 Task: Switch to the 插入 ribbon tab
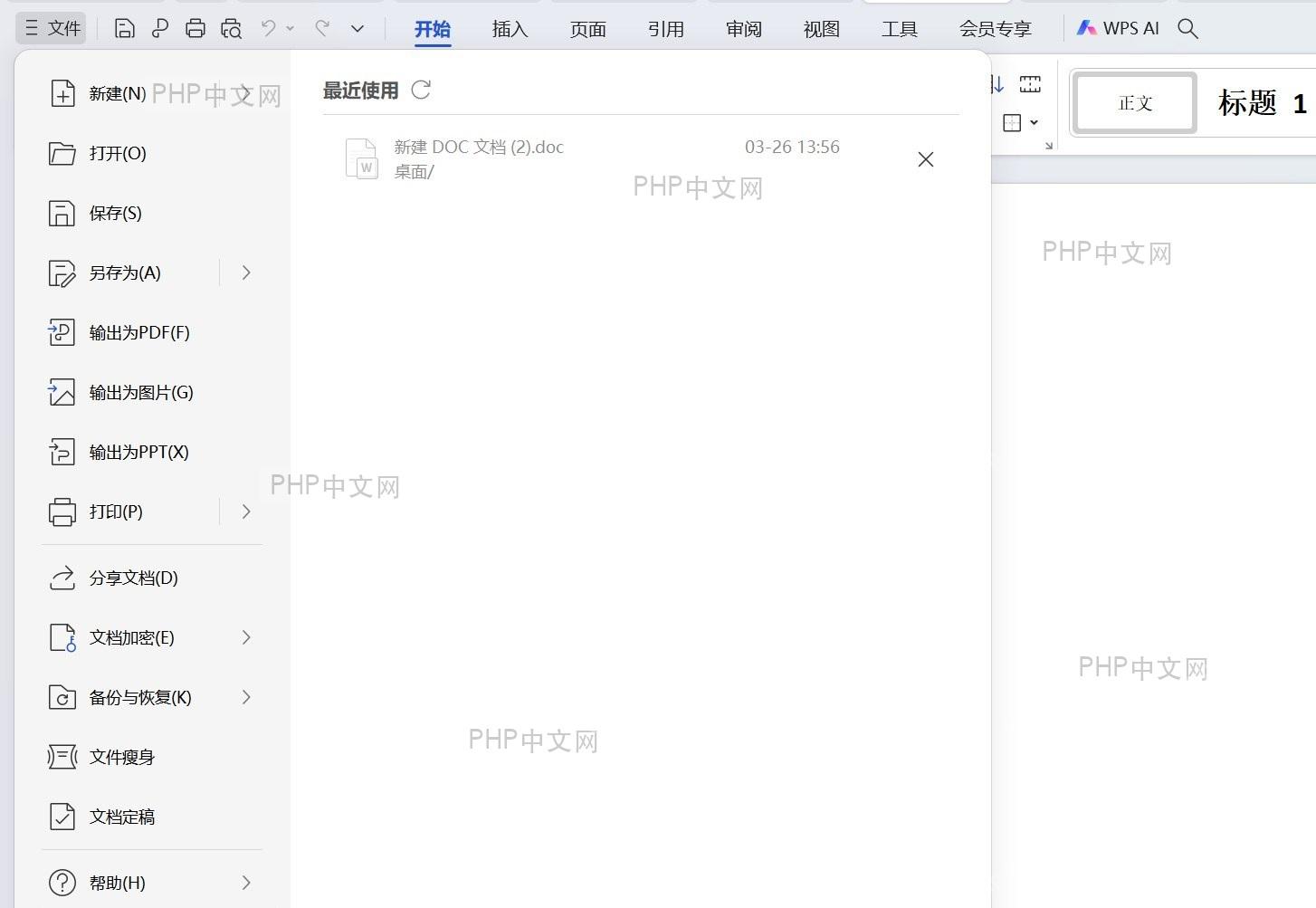510,29
